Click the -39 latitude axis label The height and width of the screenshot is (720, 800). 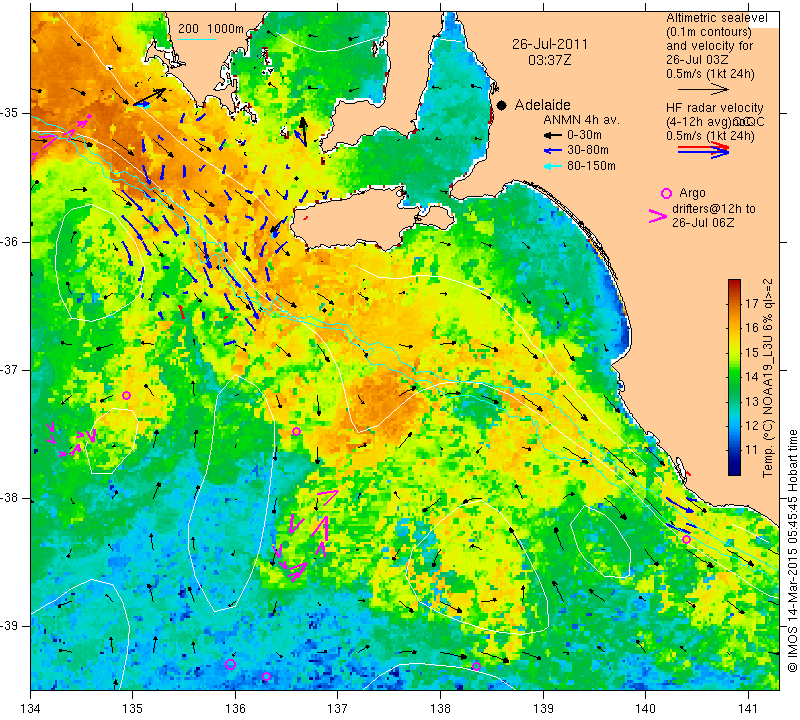[x=9, y=626]
